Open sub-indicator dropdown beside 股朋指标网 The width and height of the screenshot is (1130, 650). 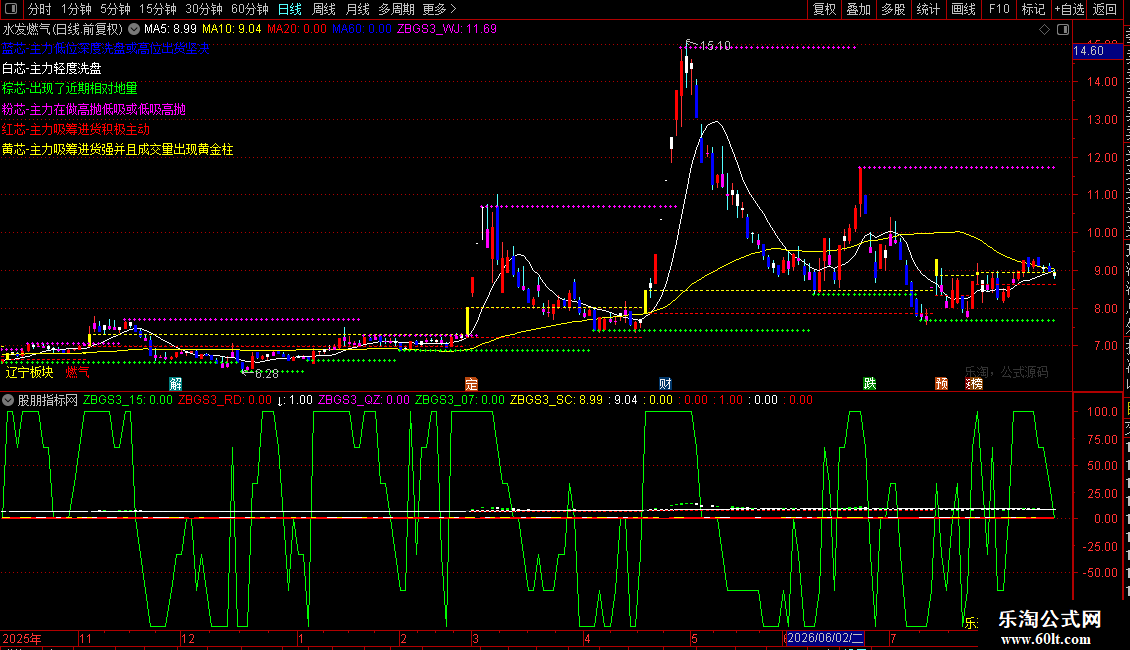pos(8,400)
